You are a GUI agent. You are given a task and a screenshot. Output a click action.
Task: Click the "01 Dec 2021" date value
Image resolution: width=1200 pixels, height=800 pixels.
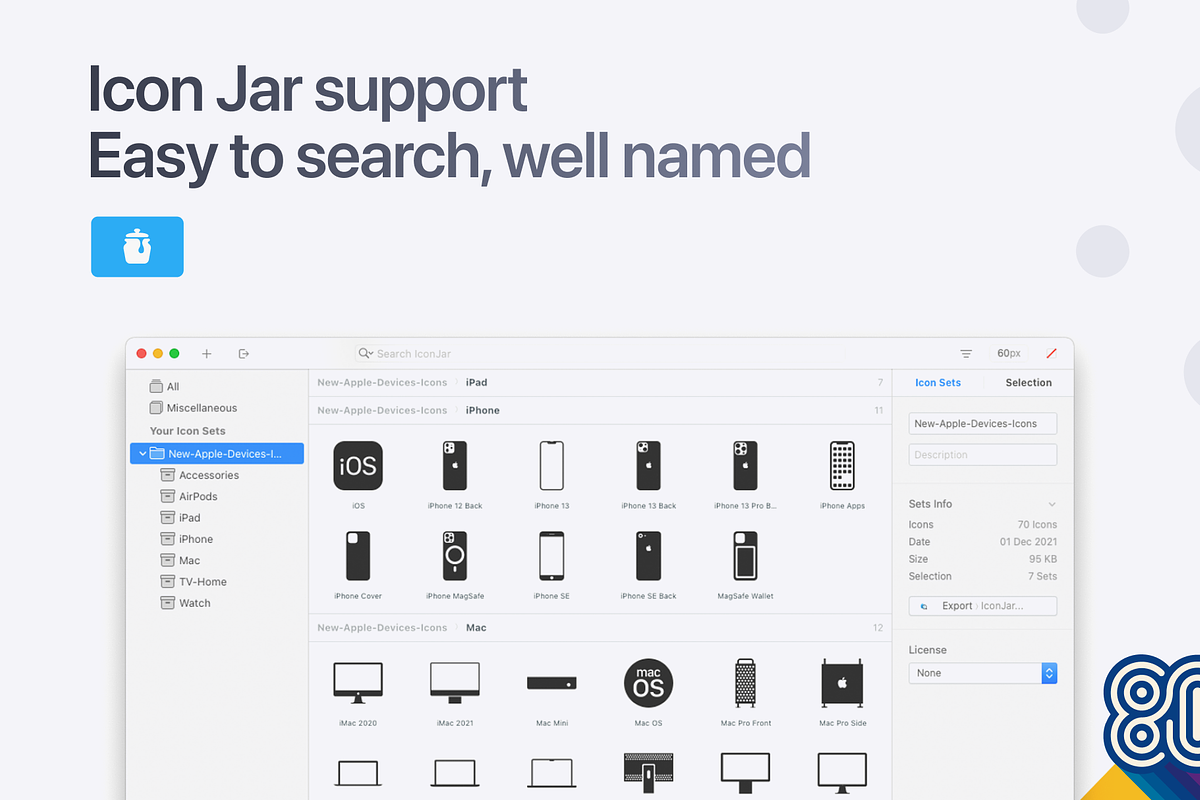pos(1029,542)
